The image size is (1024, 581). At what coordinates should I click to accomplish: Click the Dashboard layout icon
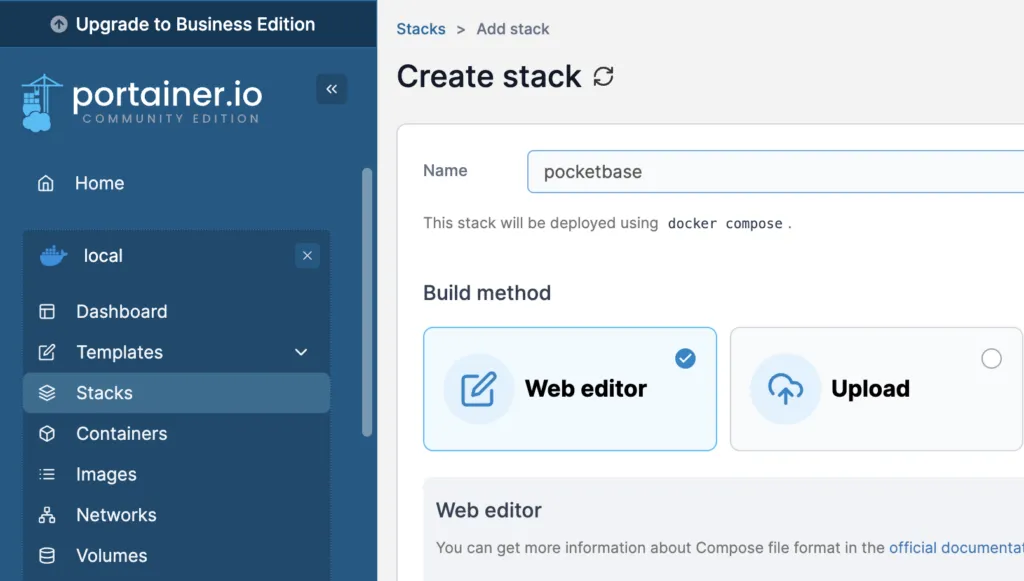[47, 311]
